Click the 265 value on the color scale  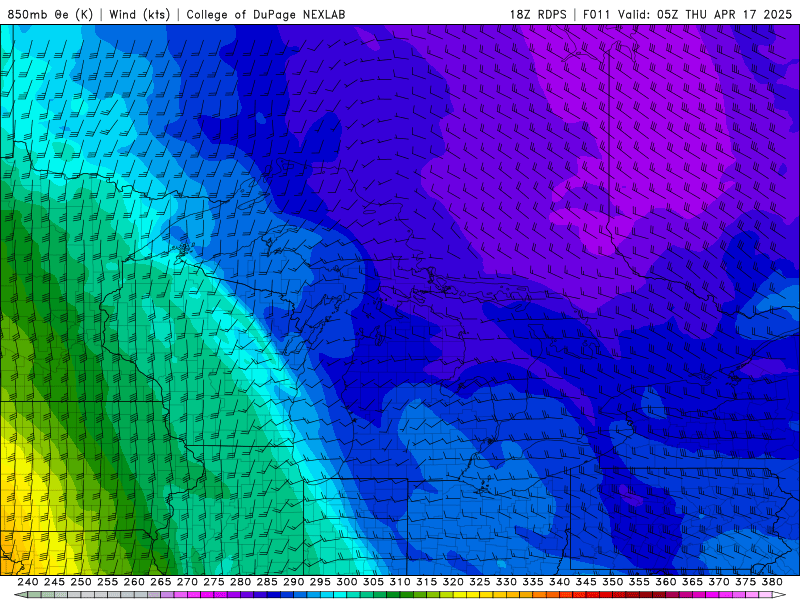click(161, 582)
